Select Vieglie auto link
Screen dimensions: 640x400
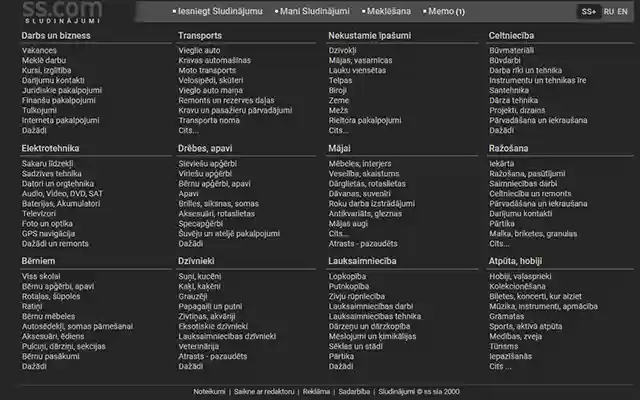(x=199, y=49)
